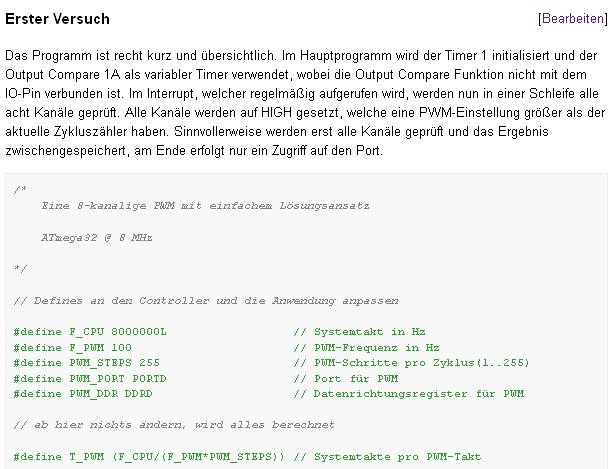Image resolution: width=611 pixels, height=469 pixels.
Task: Click the 'Datenrichtungsregister für PWM' comment
Action: (409, 394)
